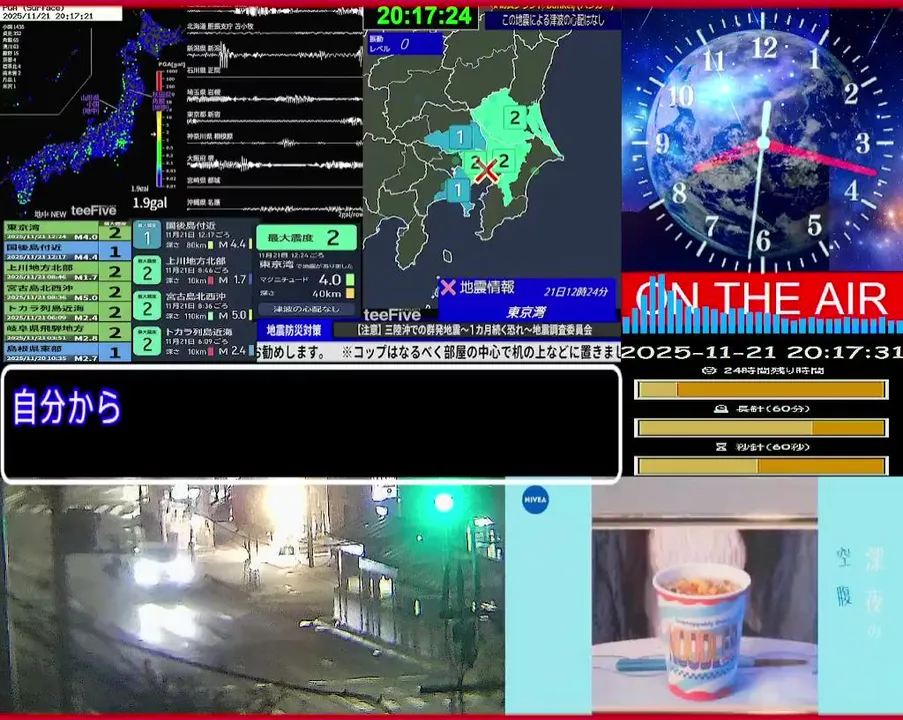Viewport: 903px width, 720px height.
Task: Click the analog earth clock face
Action: click(x=762, y=142)
